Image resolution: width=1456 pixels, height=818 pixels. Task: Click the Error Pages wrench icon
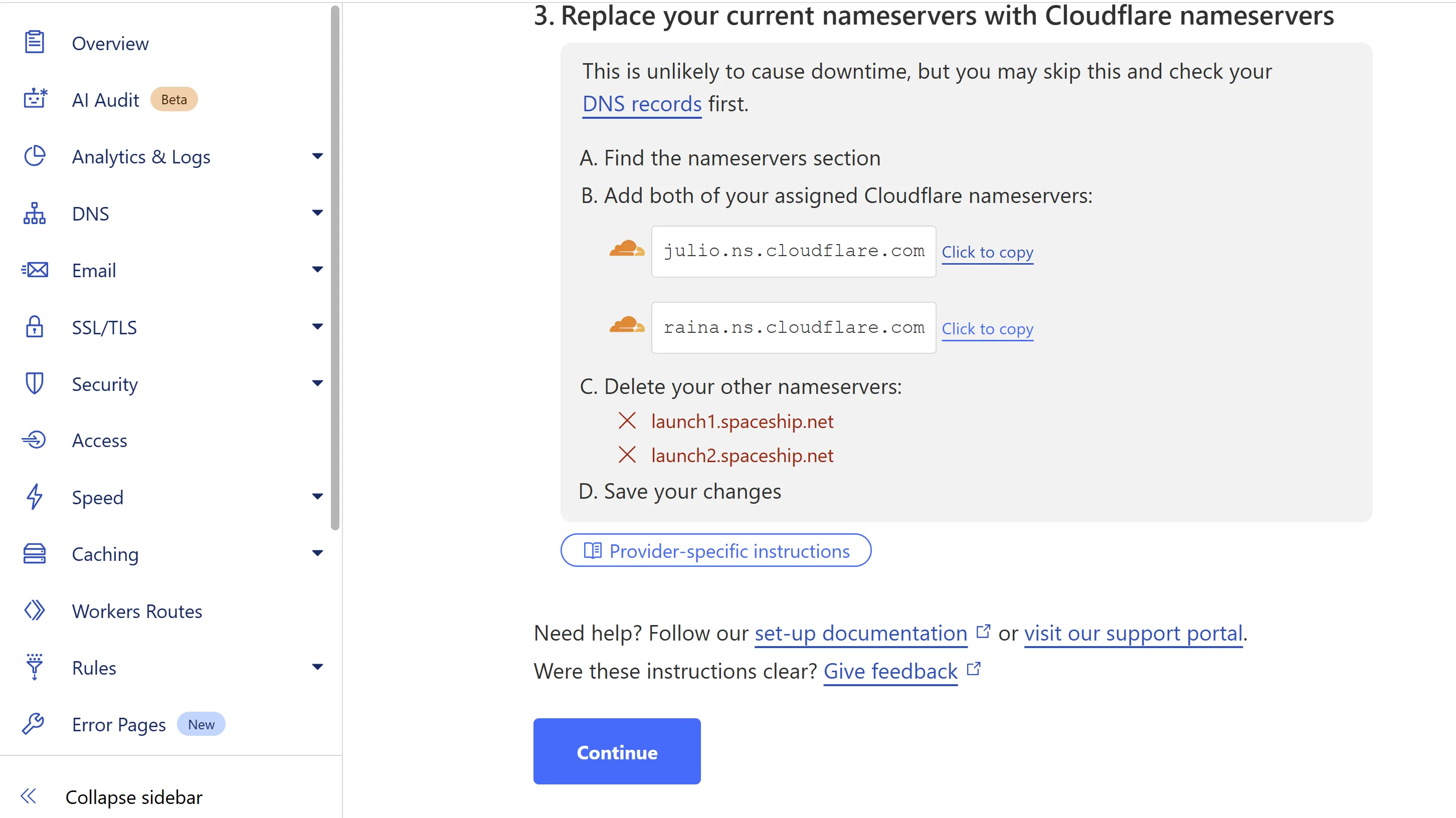coord(34,724)
